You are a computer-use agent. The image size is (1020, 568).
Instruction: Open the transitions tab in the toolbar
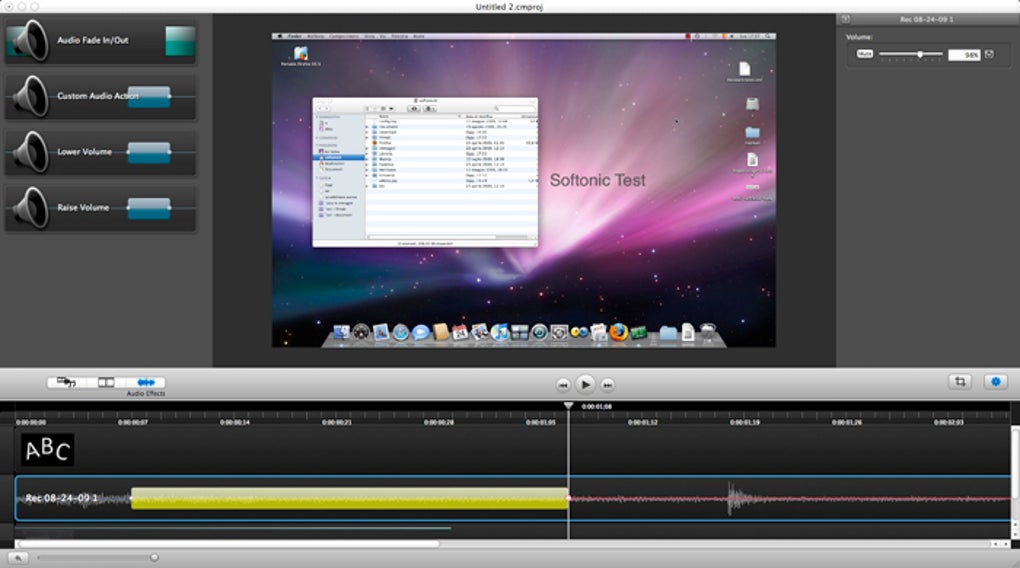pos(105,383)
